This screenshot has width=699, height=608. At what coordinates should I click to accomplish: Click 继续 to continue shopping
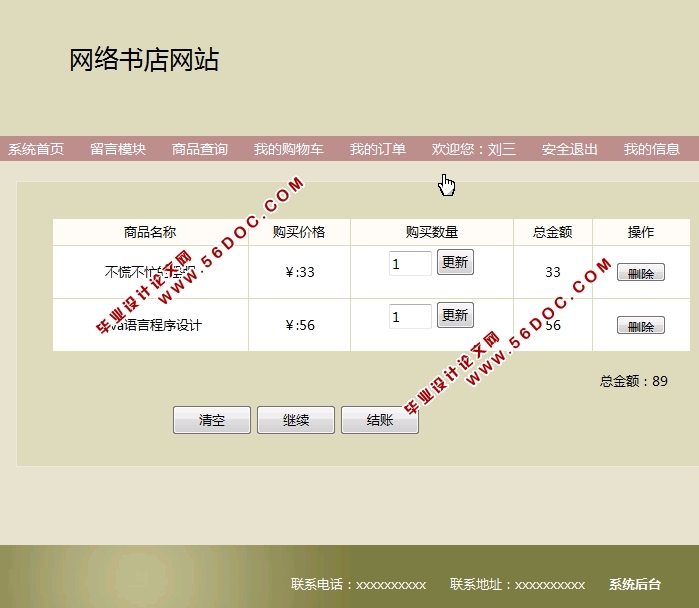[296, 420]
